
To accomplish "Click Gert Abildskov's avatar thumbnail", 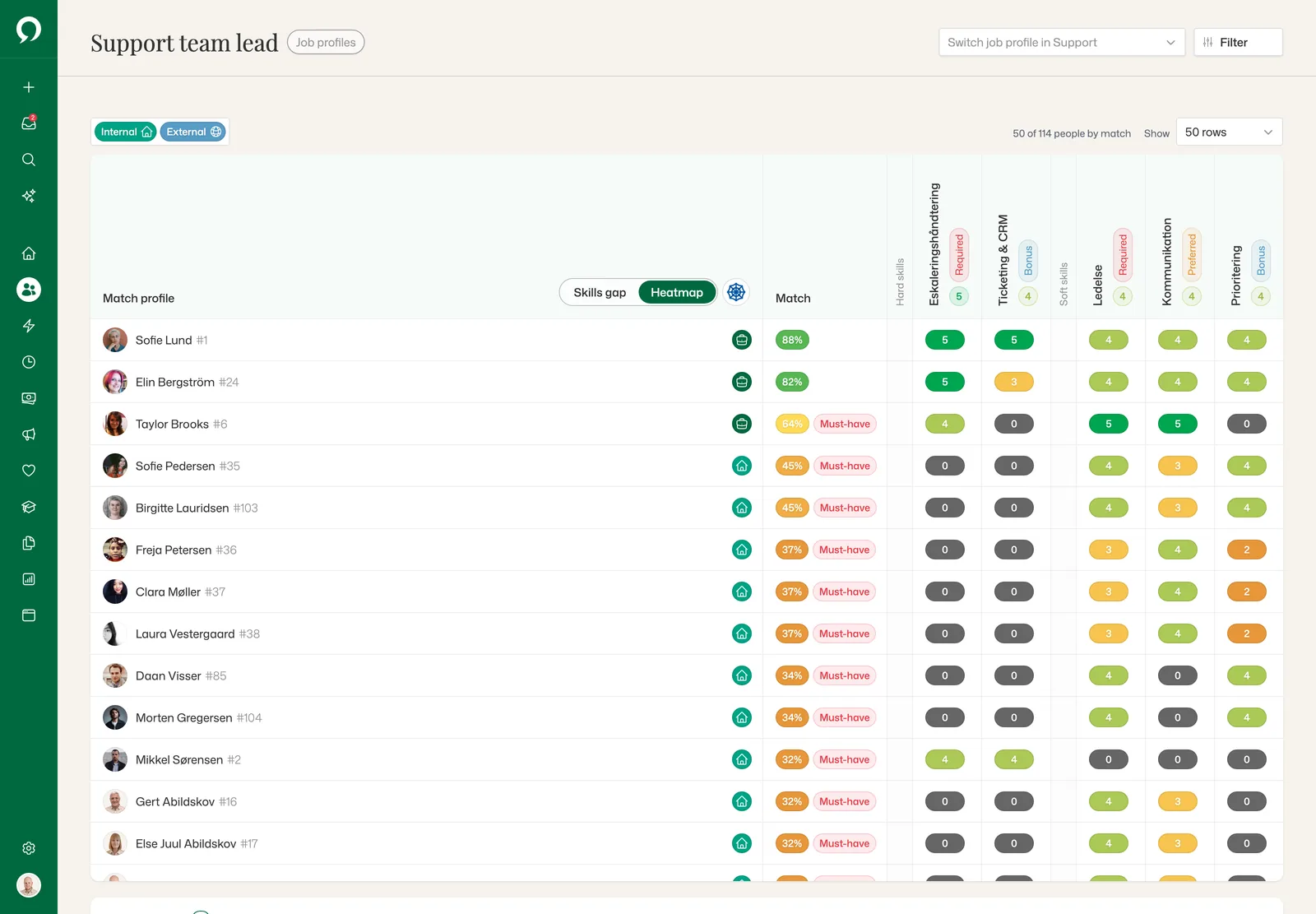I will [115, 801].
